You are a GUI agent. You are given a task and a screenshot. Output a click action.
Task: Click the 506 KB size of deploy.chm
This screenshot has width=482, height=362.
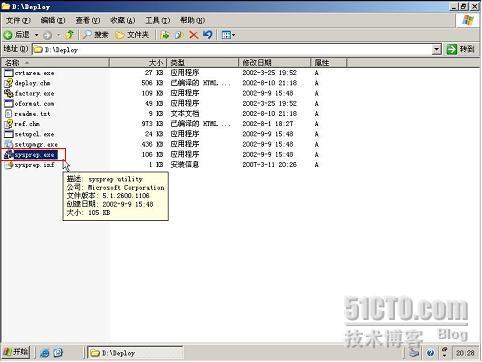pos(152,83)
